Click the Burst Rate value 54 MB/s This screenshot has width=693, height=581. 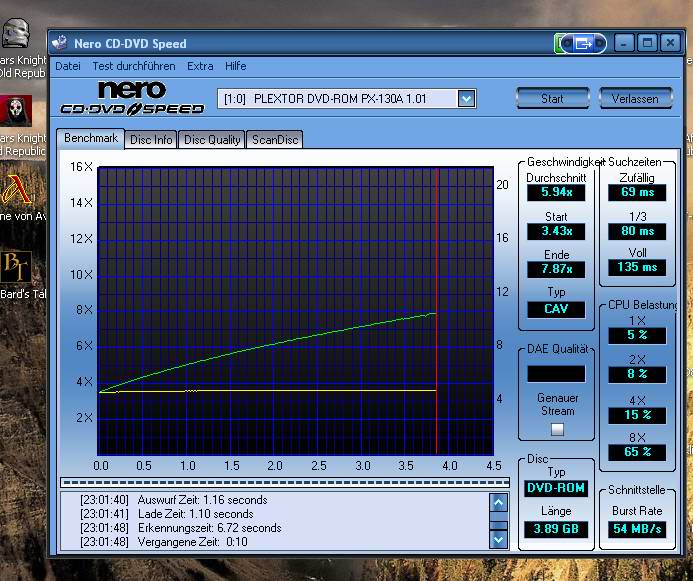coord(637,529)
